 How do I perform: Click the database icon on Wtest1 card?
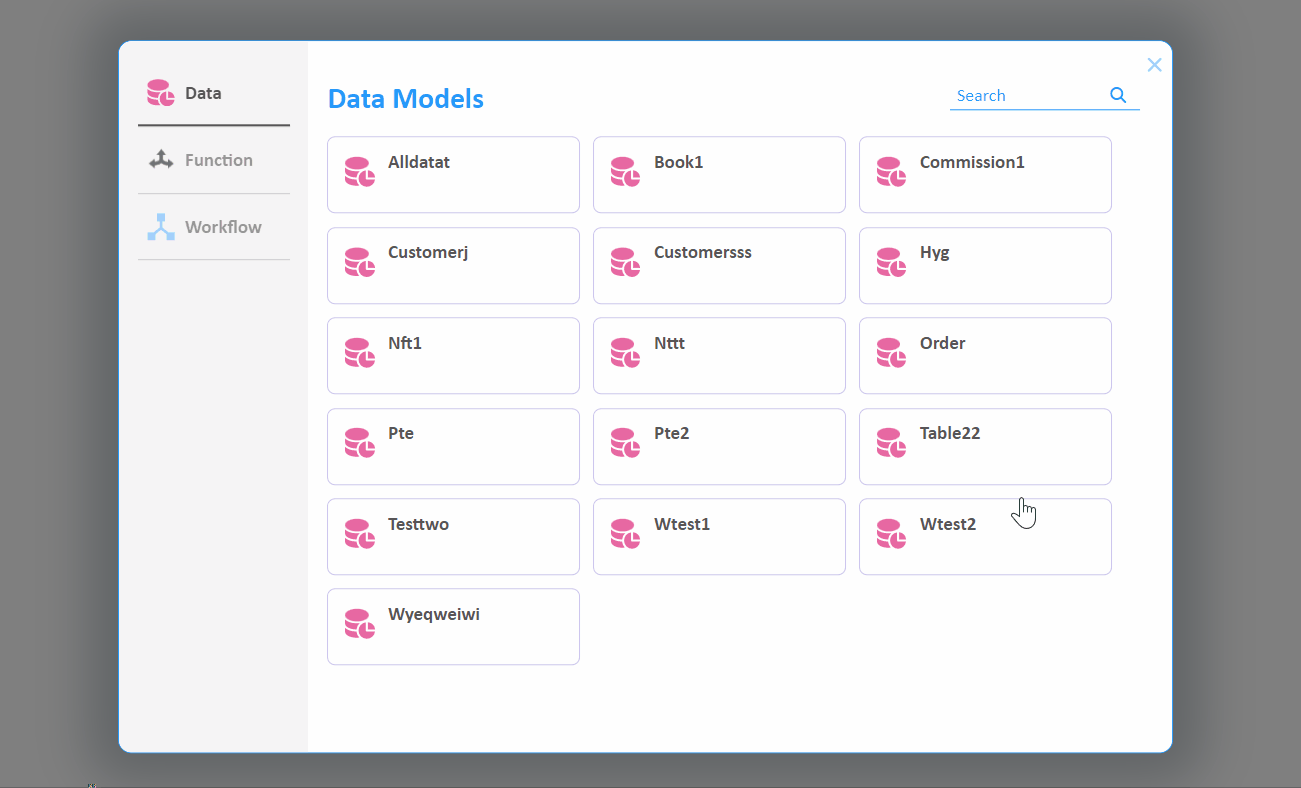pos(626,534)
